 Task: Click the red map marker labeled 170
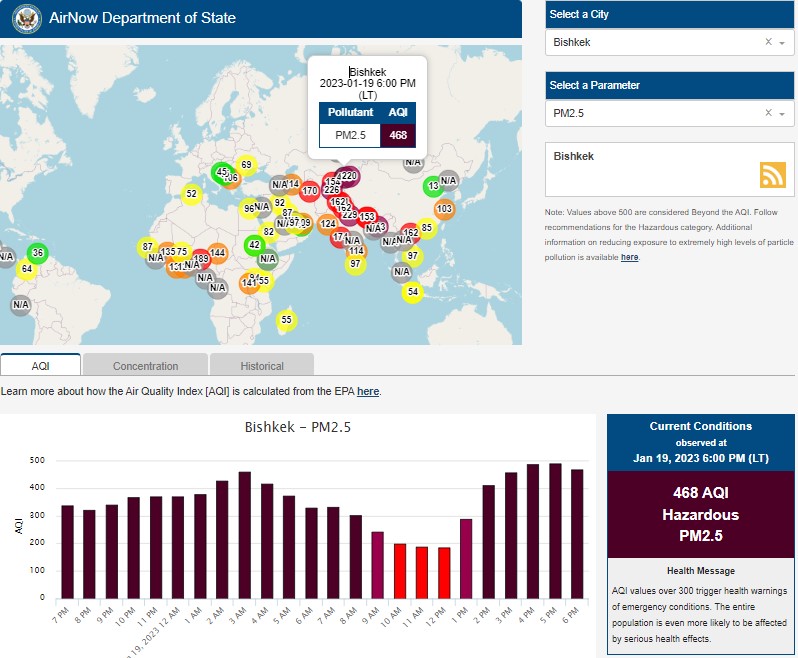310,191
